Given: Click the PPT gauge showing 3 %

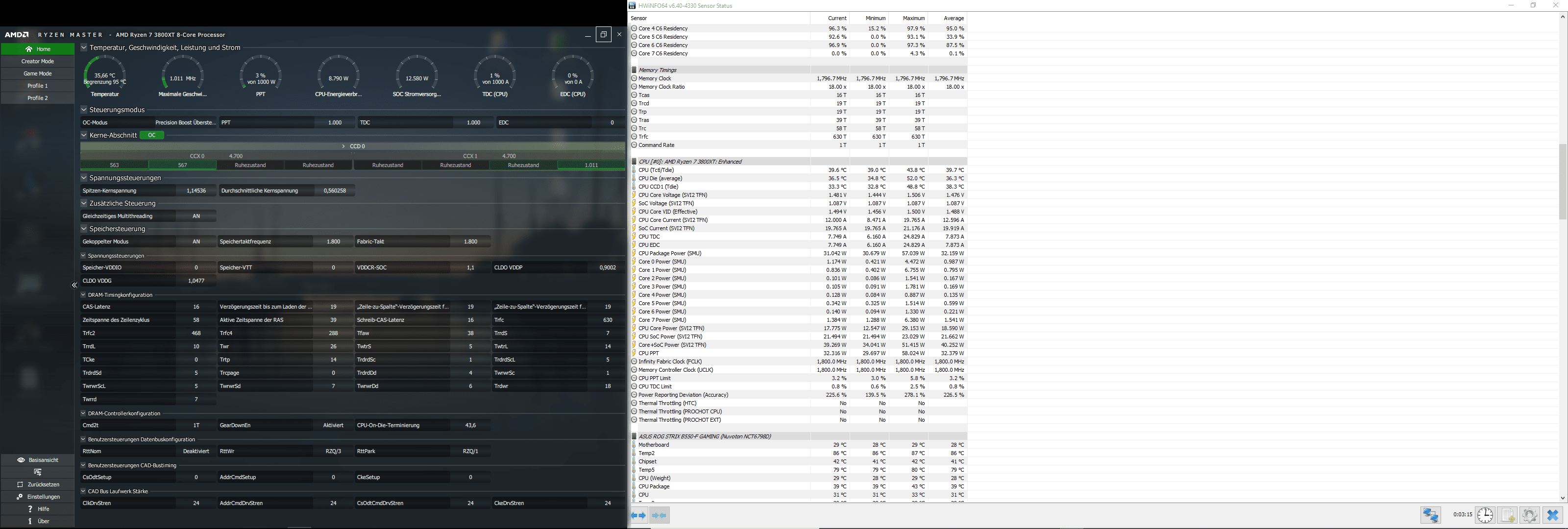Looking at the screenshot, I should (x=261, y=76).
